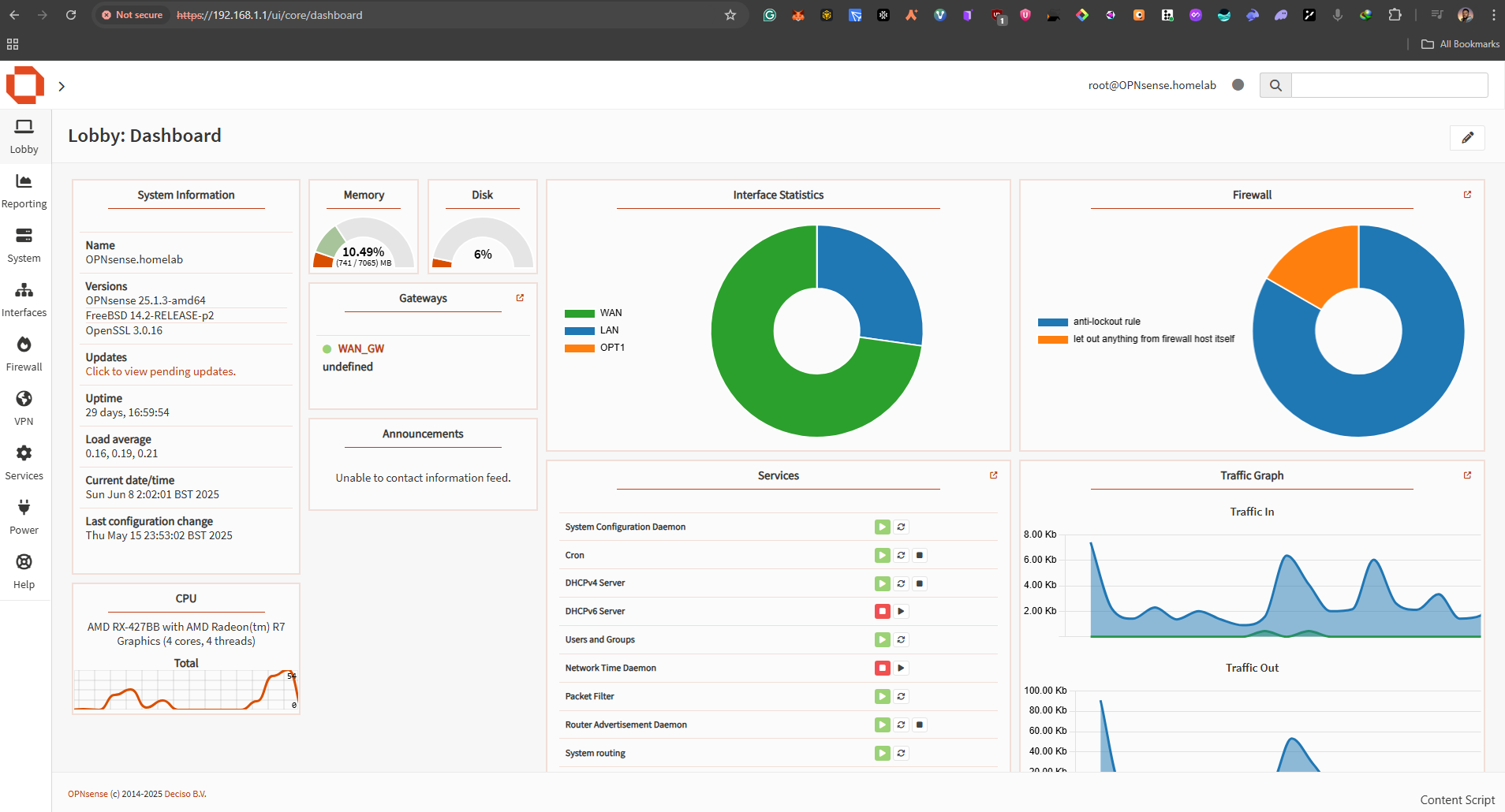Screen dimensions: 1505x812
Task: Start the DHCPv6 Server service
Action: click(x=900, y=611)
